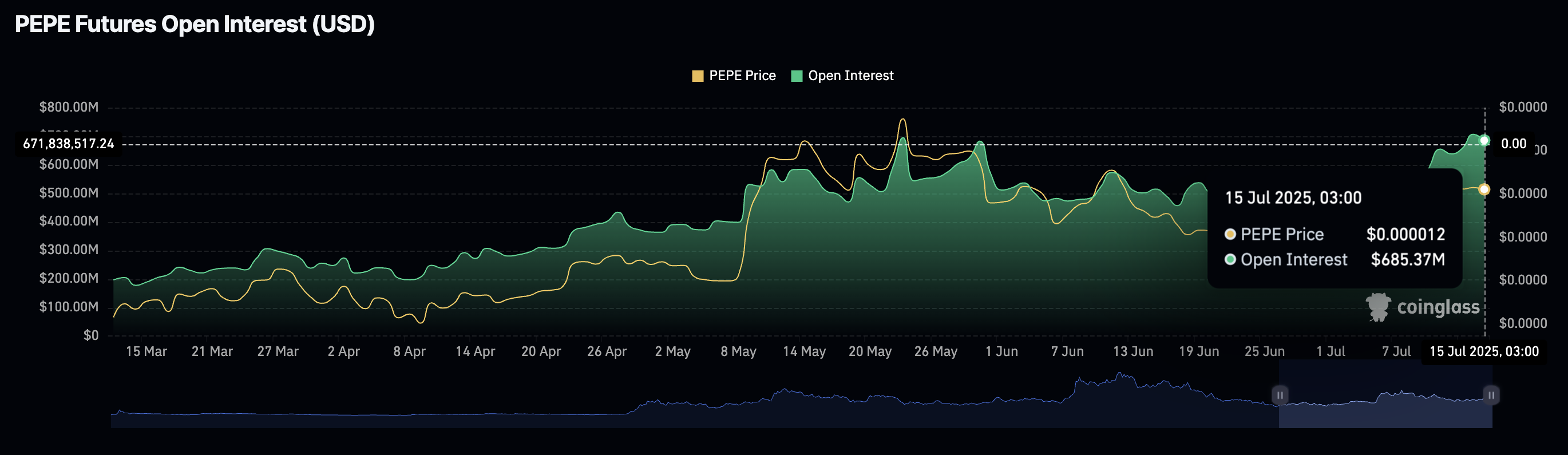This screenshot has width=1568, height=455.
Task: Grab the left range slider handle
Action: tap(1280, 395)
